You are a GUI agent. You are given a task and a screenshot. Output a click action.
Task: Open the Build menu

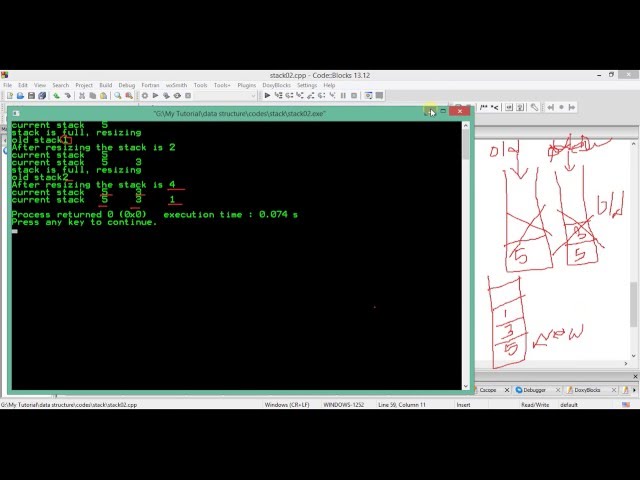pyautogui.click(x=106, y=85)
